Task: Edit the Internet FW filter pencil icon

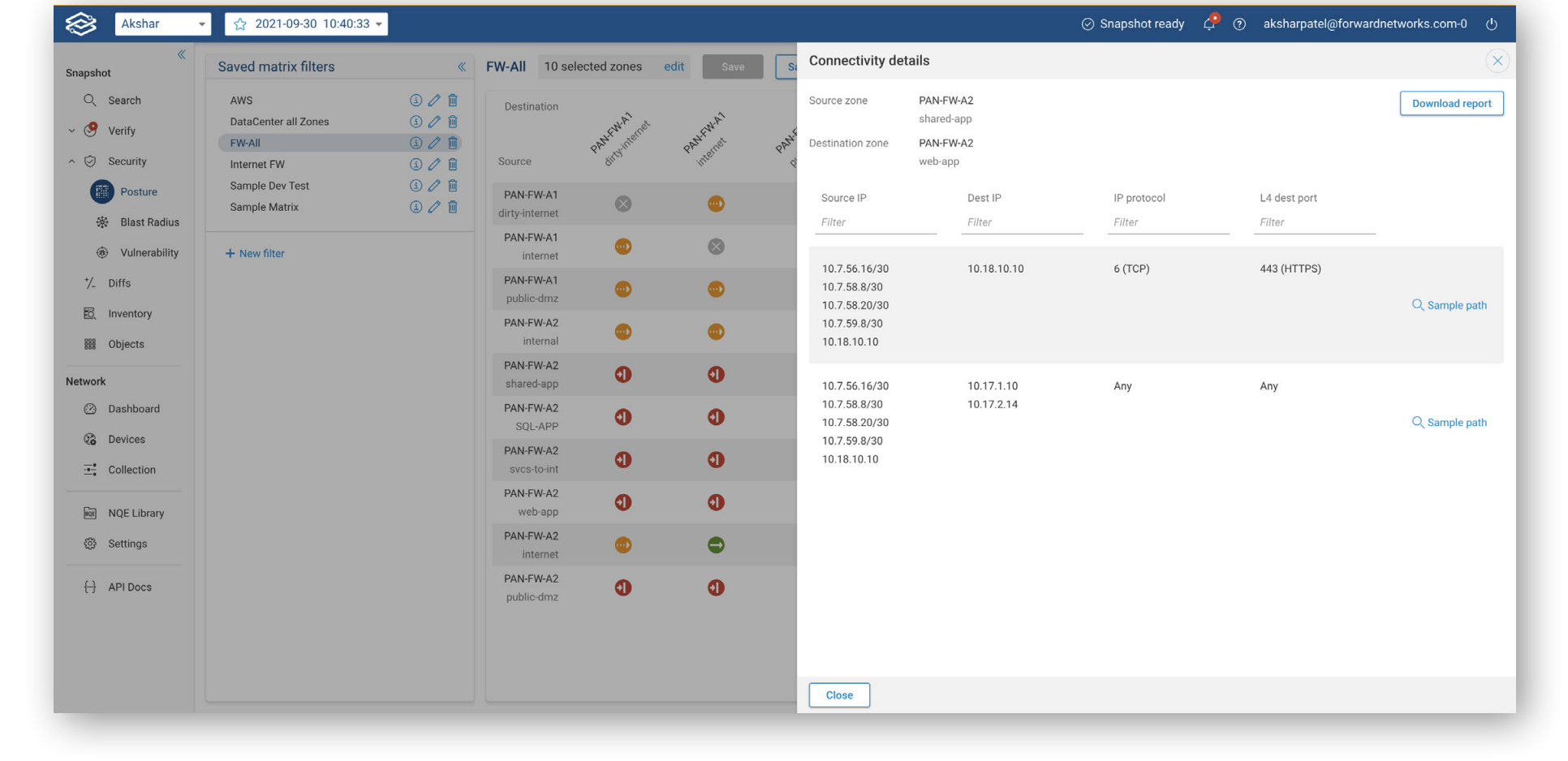Action: click(x=434, y=164)
